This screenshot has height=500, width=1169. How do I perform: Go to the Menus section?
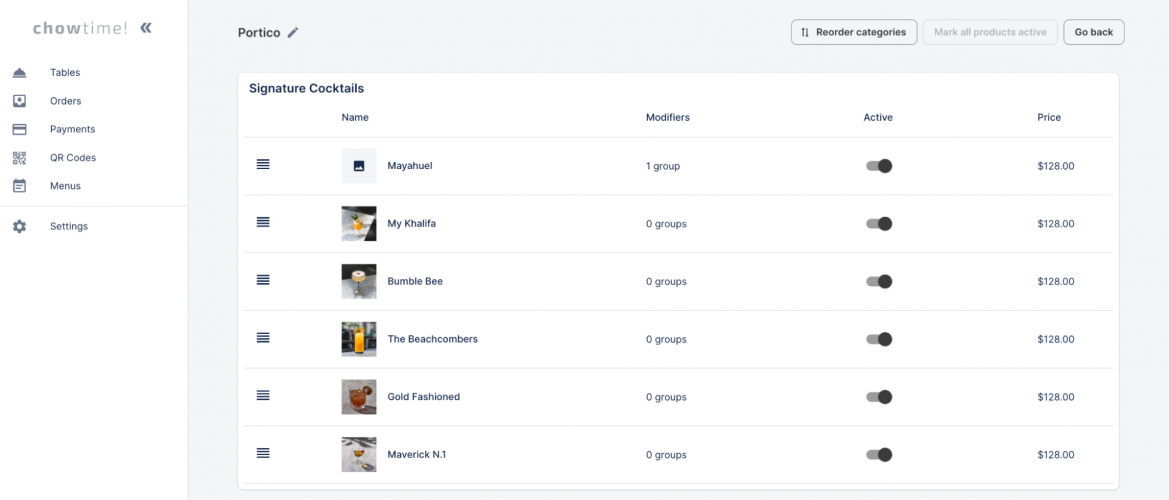(x=65, y=186)
